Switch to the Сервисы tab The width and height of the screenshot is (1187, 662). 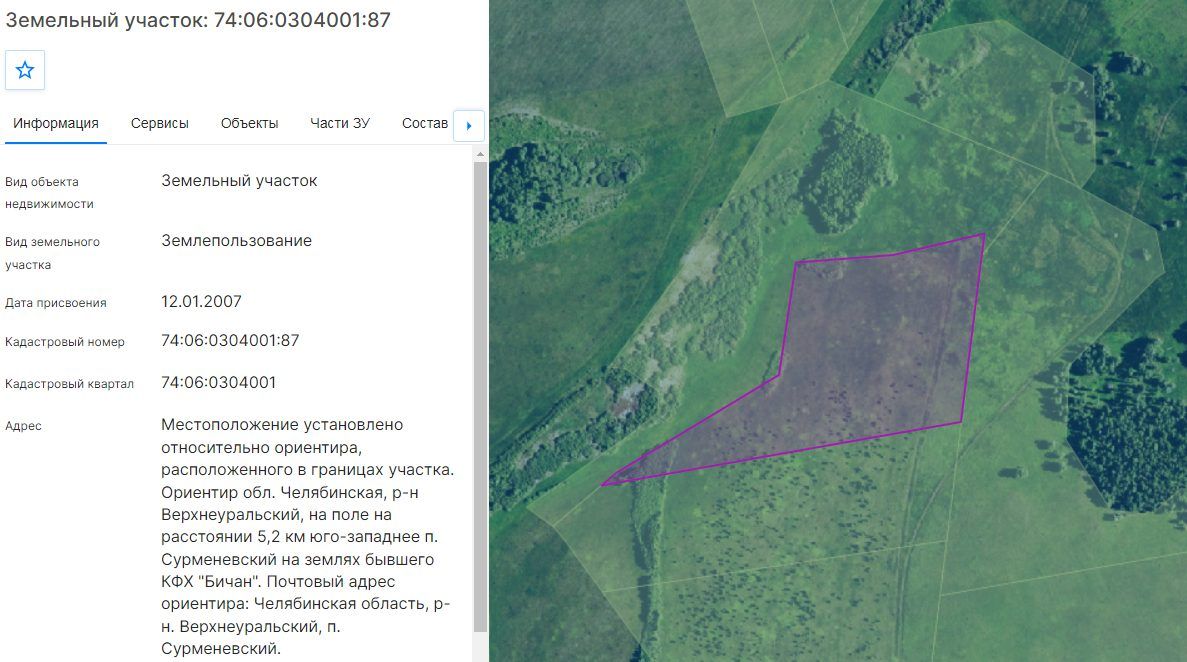[160, 123]
